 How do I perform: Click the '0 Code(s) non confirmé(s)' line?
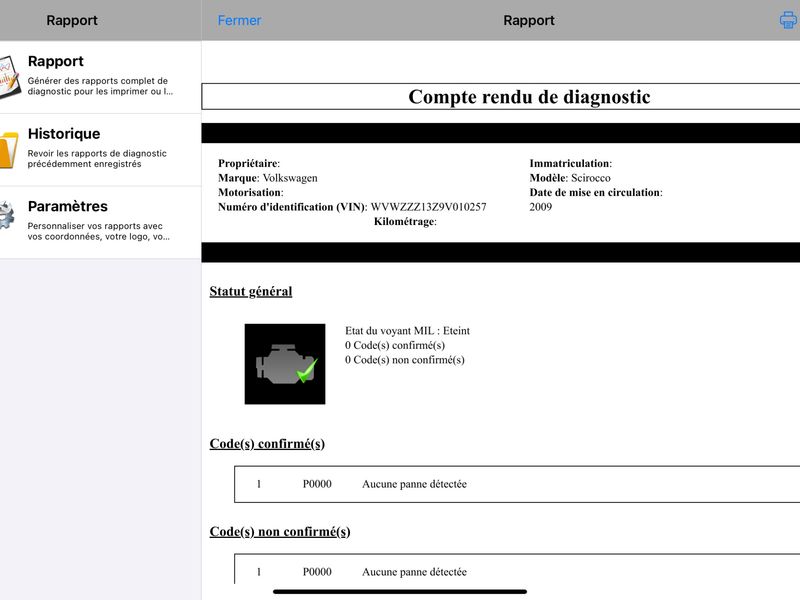coord(405,360)
